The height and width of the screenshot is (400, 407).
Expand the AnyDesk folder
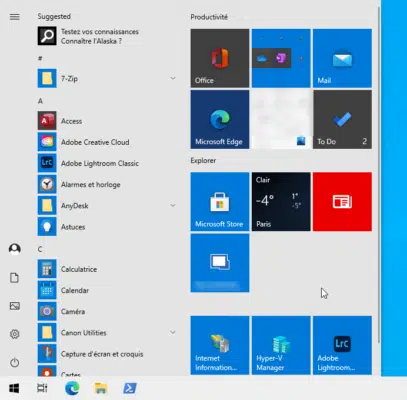107,206
